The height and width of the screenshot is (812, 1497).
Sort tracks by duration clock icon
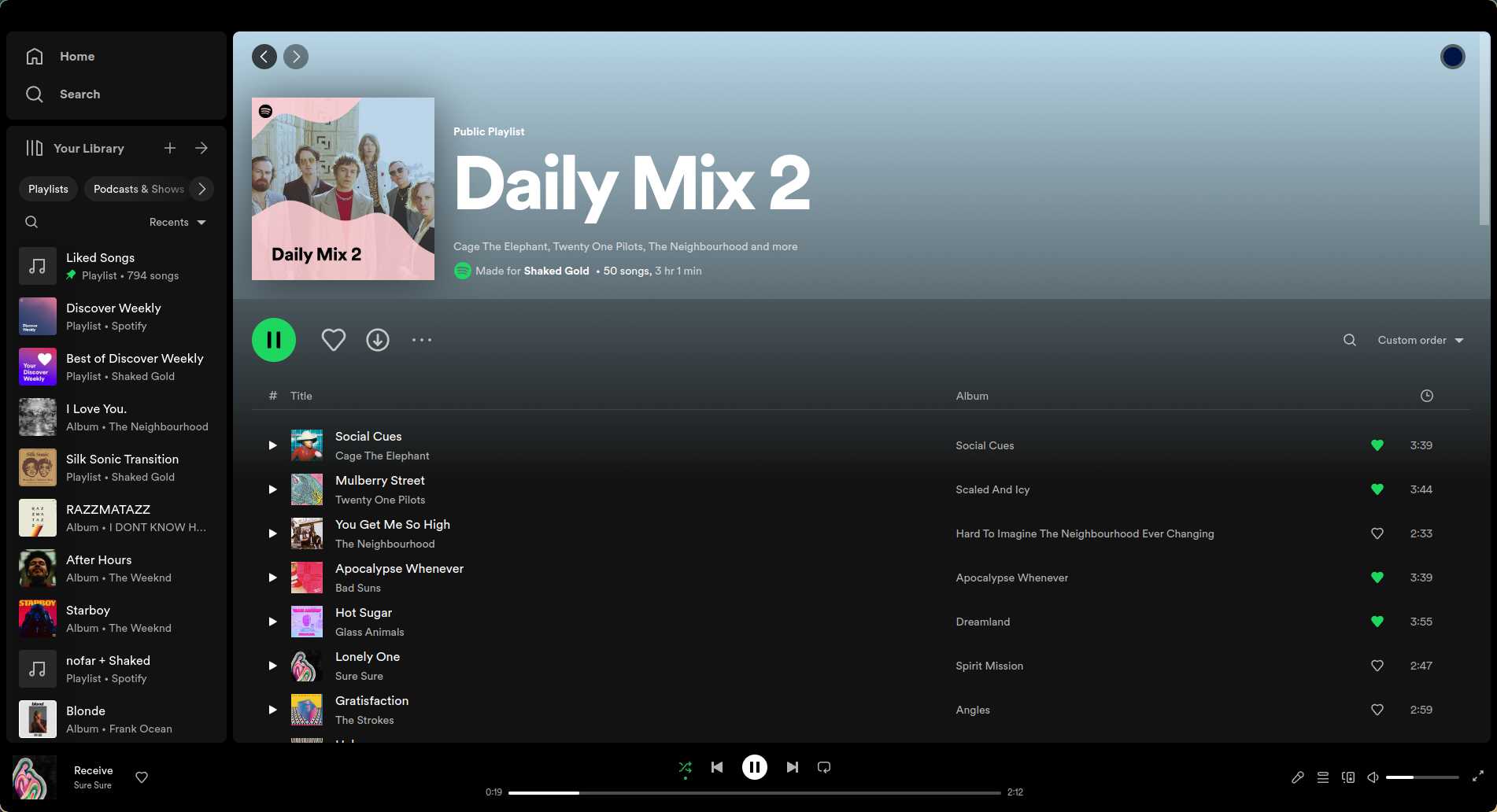pos(1426,396)
